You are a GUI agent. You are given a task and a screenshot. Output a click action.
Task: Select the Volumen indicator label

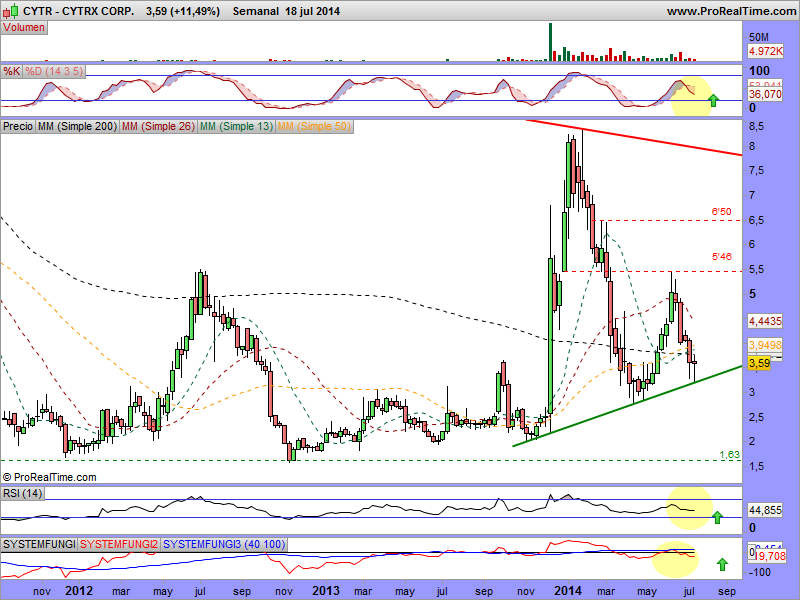tap(24, 28)
